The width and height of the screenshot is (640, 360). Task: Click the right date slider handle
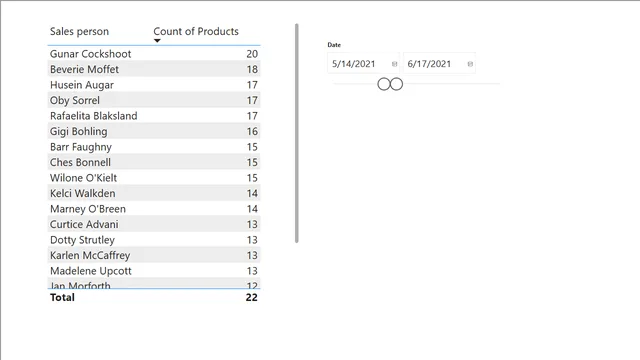396,84
